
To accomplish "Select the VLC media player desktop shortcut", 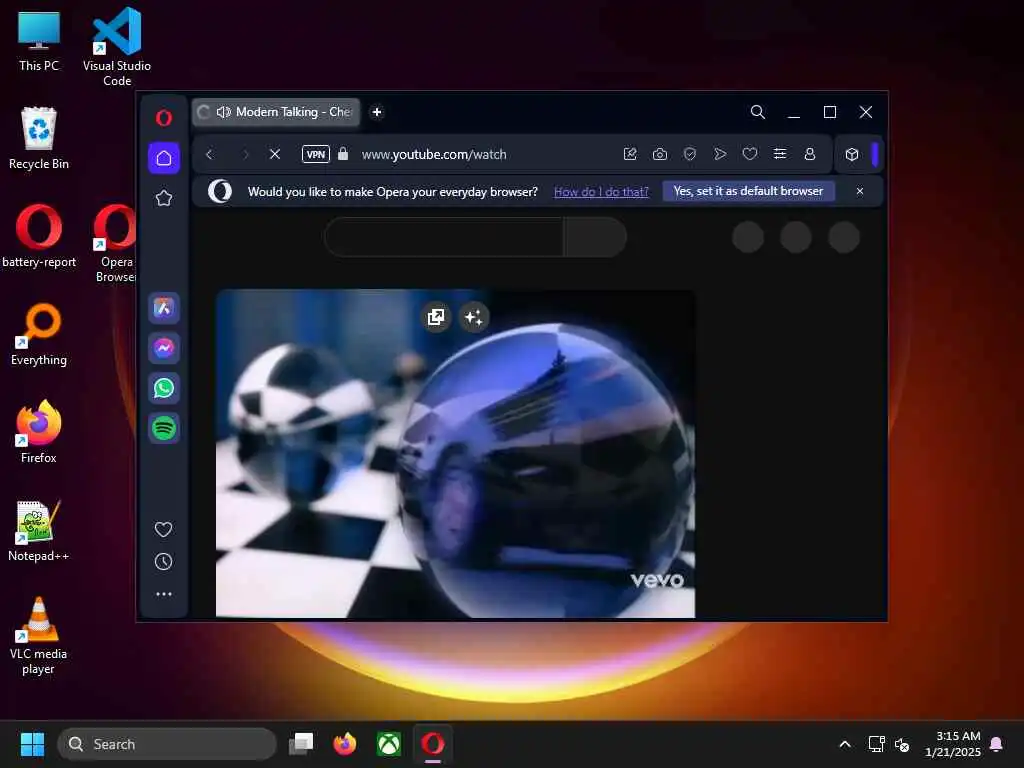I will click(x=39, y=635).
